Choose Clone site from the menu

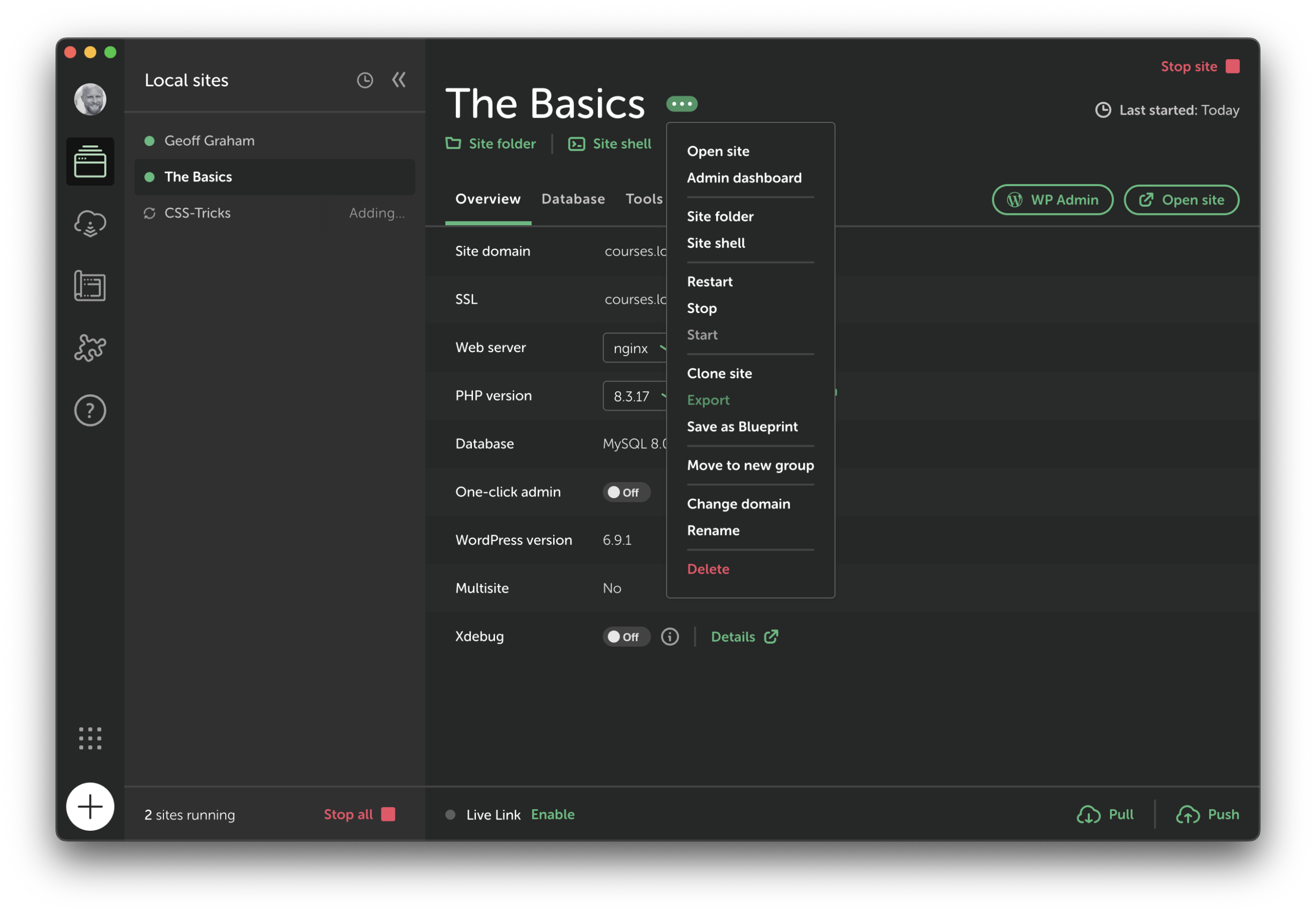coord(719,373)
